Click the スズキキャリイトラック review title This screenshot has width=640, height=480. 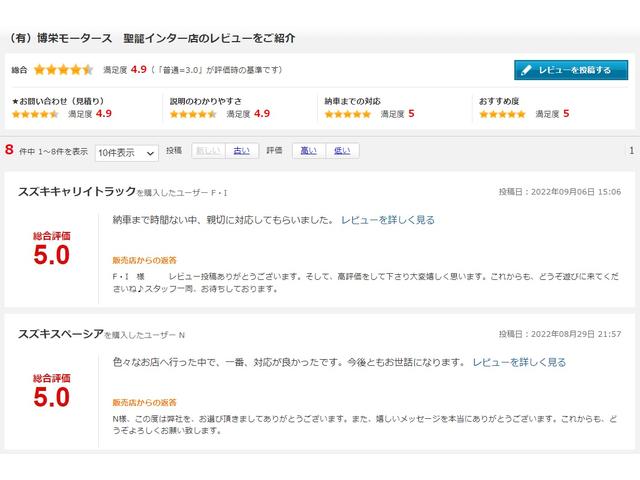[75, 191]
